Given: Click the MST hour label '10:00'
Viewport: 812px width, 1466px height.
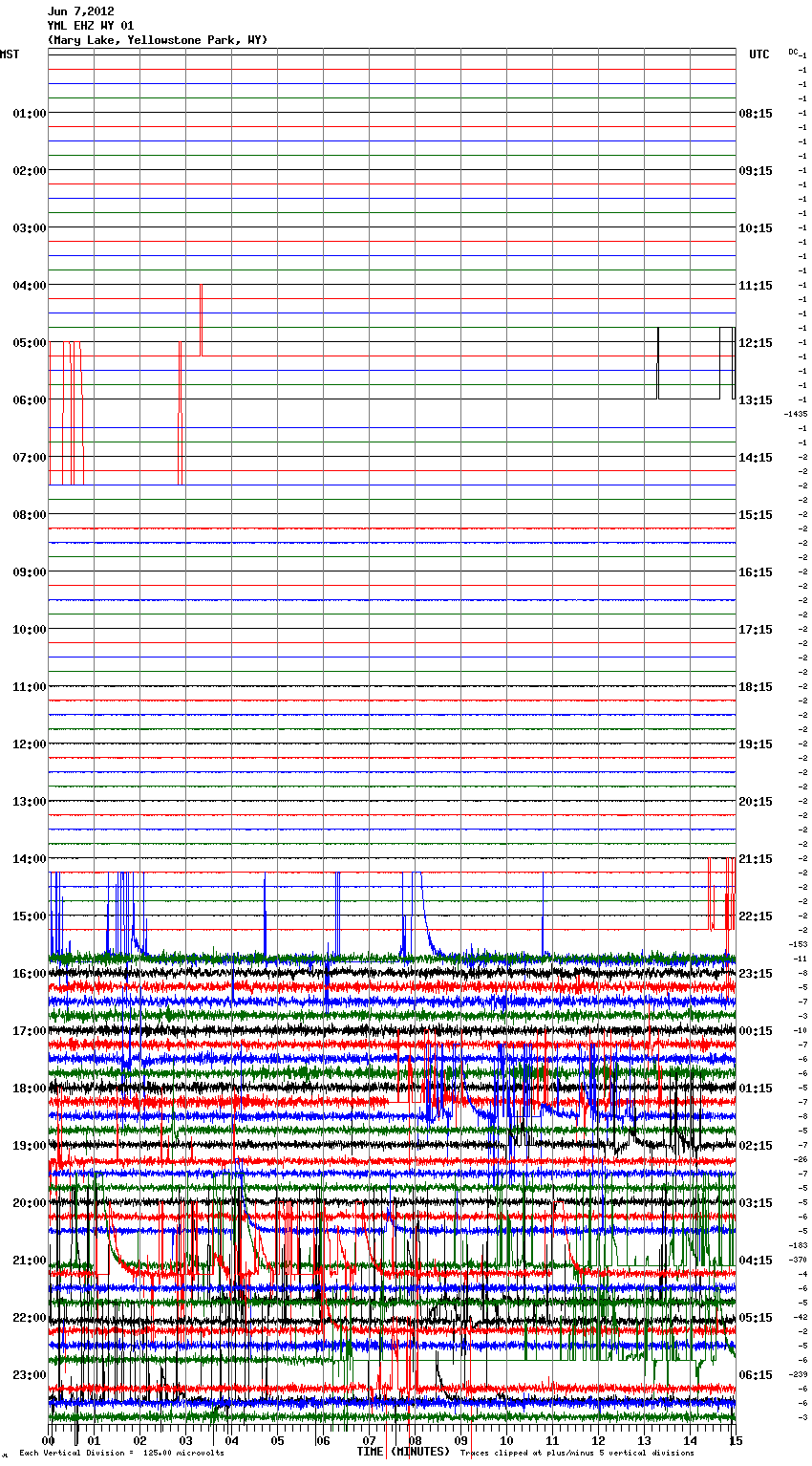Looking at the screenshot, I should (30, 630).
